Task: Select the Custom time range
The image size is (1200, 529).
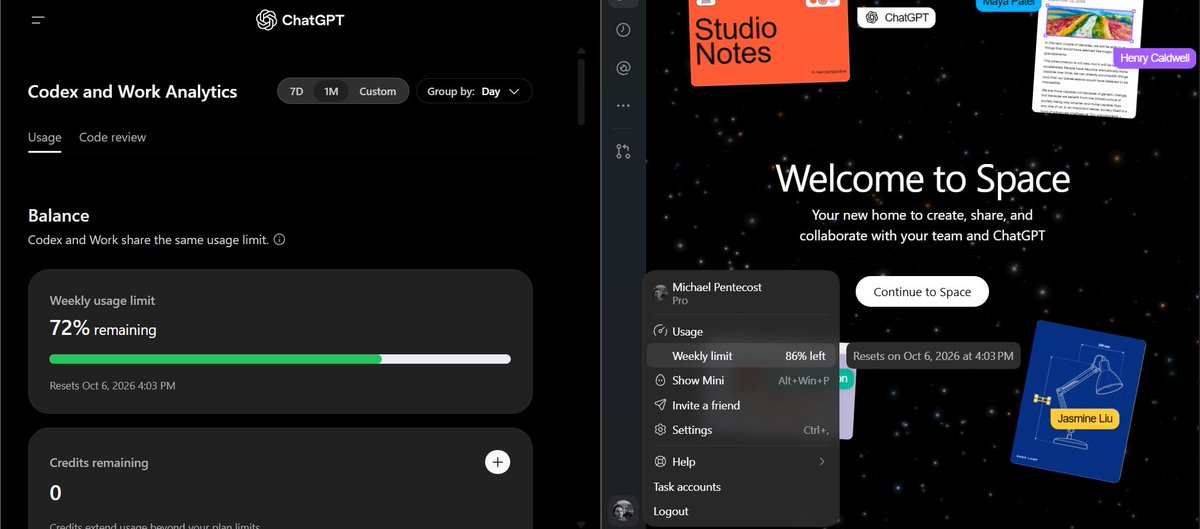Action: coord(378,91)
